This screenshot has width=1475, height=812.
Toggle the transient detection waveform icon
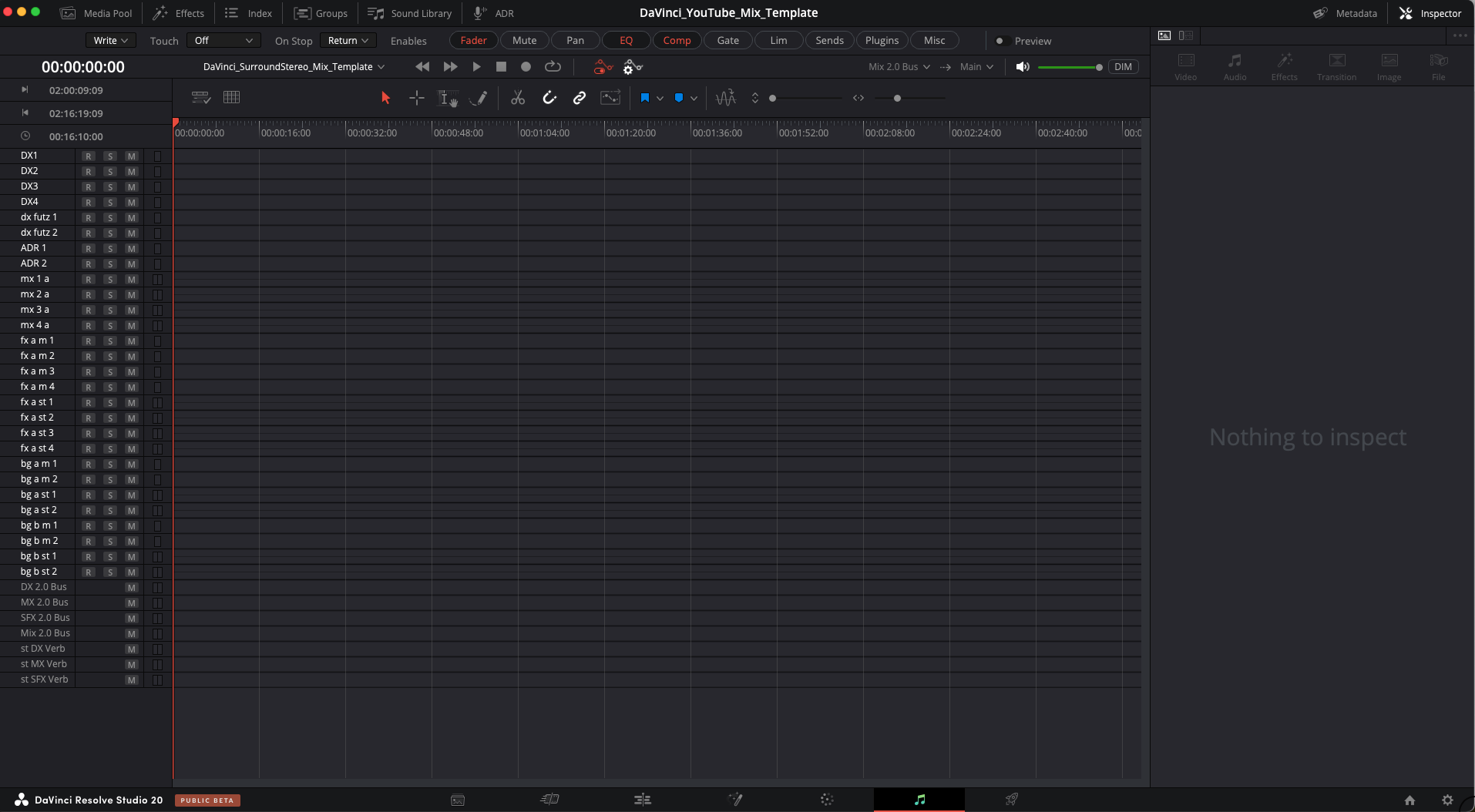click(726, 98)
